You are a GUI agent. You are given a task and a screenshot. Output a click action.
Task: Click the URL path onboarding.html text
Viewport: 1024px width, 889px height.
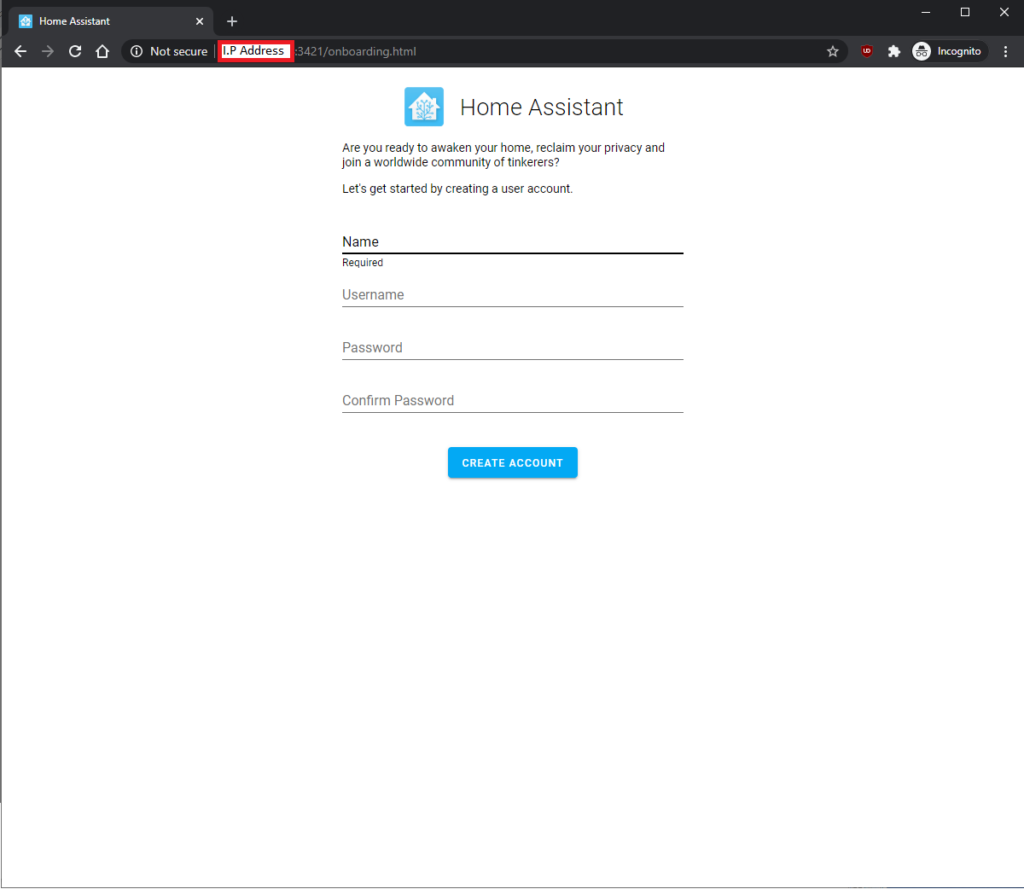pyautogui.click(x=372, y=52)
